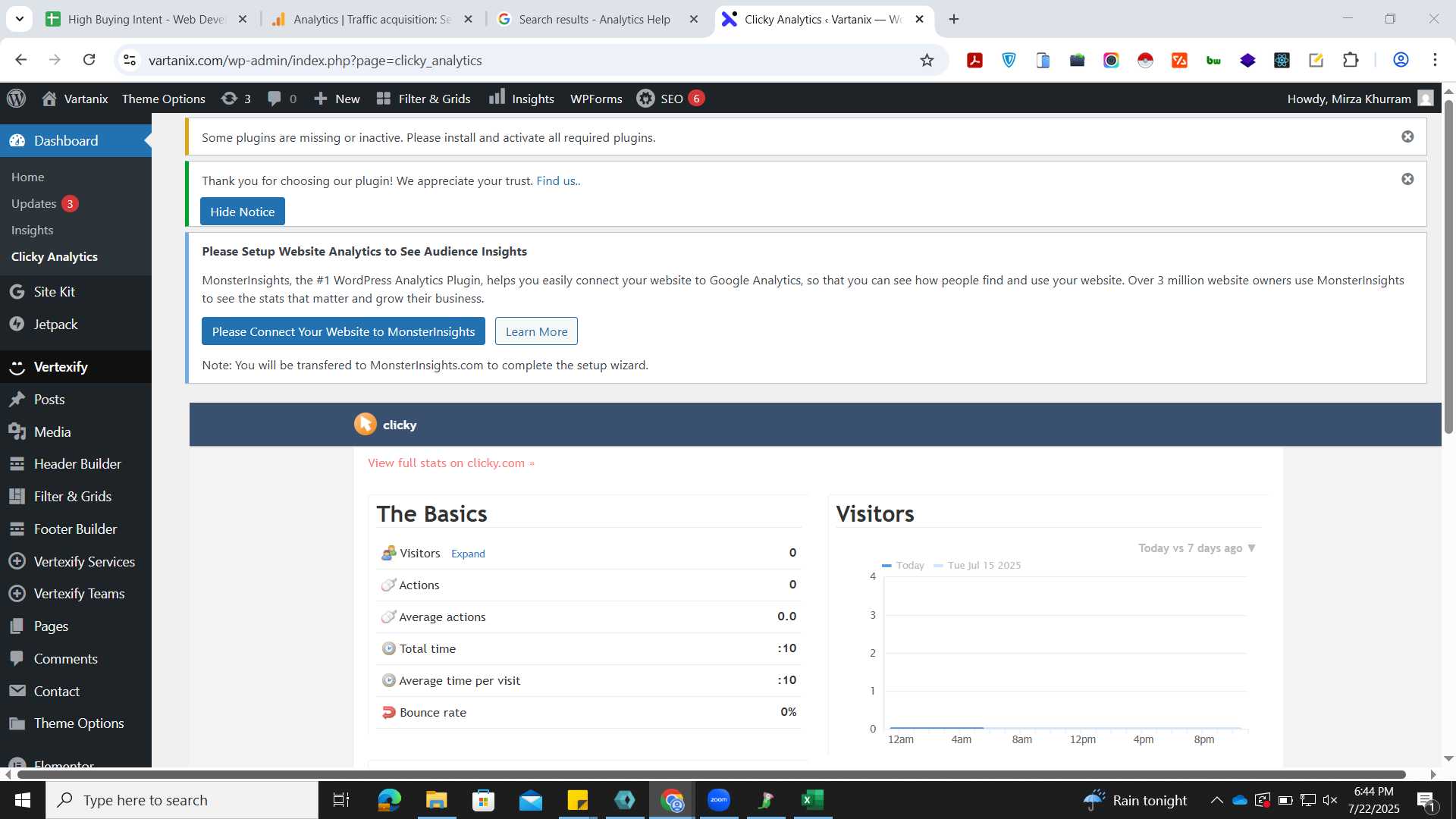Open Header Builder in the sidebar
Viewport: 1456px width, 819px height.
pos(76,463)
